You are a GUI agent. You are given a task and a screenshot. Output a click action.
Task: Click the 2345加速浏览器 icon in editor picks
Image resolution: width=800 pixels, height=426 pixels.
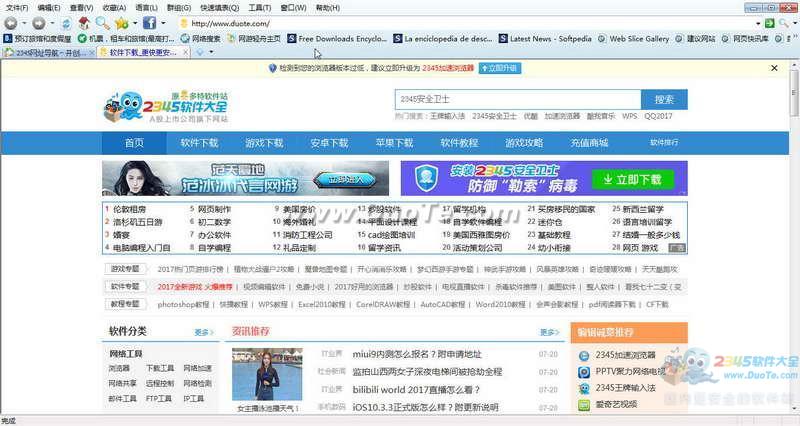584,355
